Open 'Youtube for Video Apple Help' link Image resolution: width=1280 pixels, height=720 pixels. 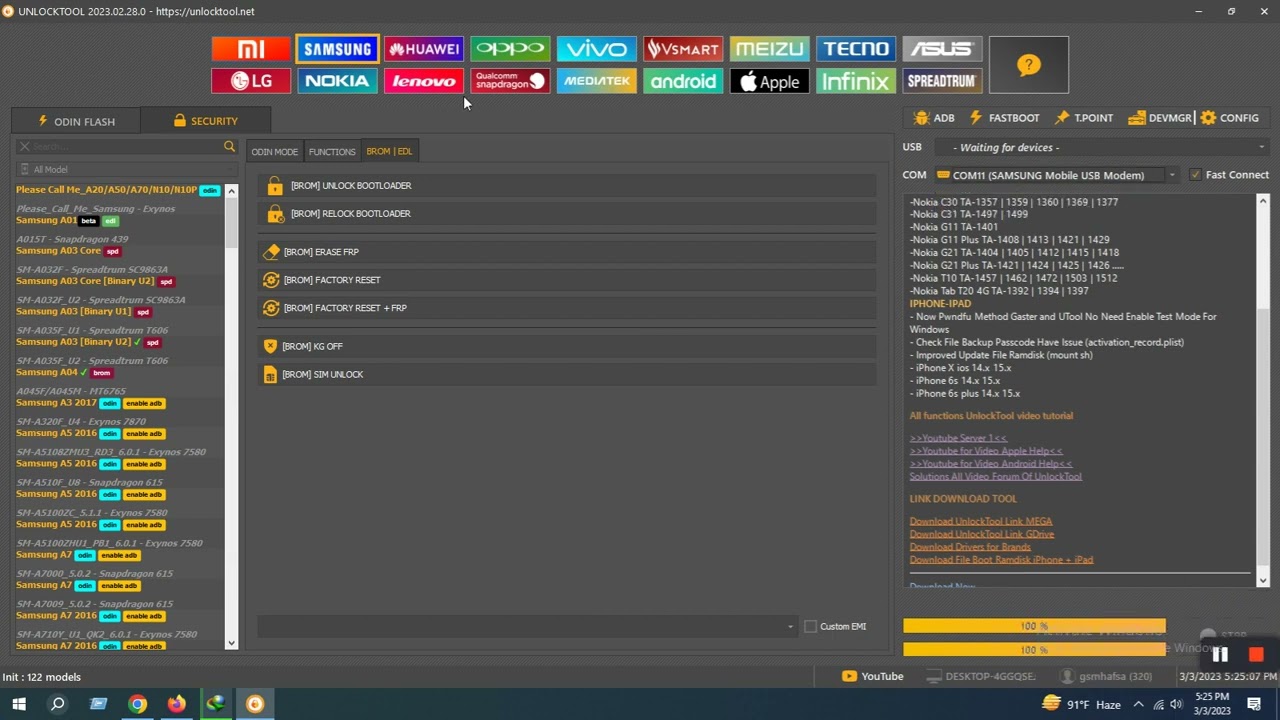986,451
